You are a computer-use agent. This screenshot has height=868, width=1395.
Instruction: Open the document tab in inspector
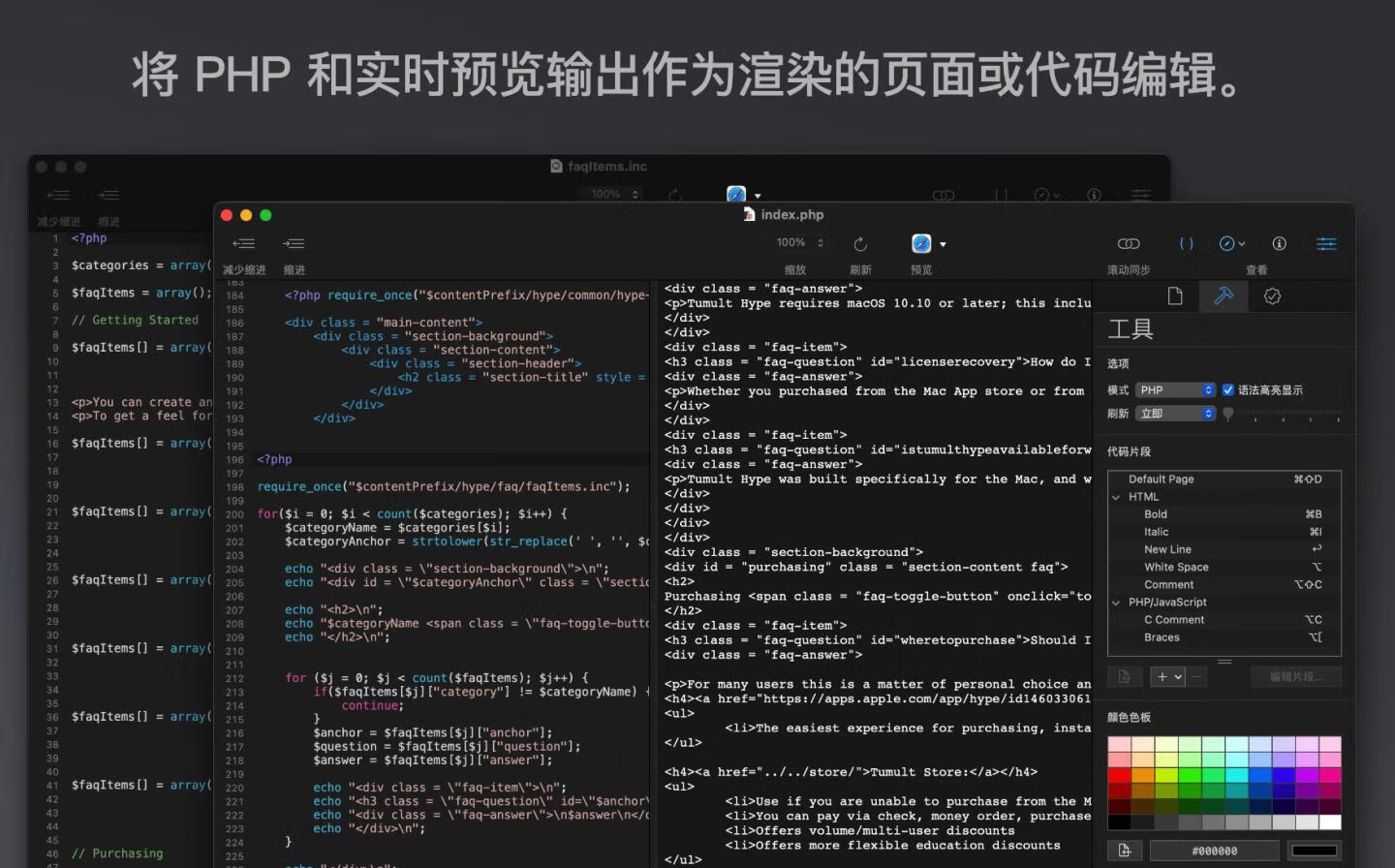[1175, 296]
